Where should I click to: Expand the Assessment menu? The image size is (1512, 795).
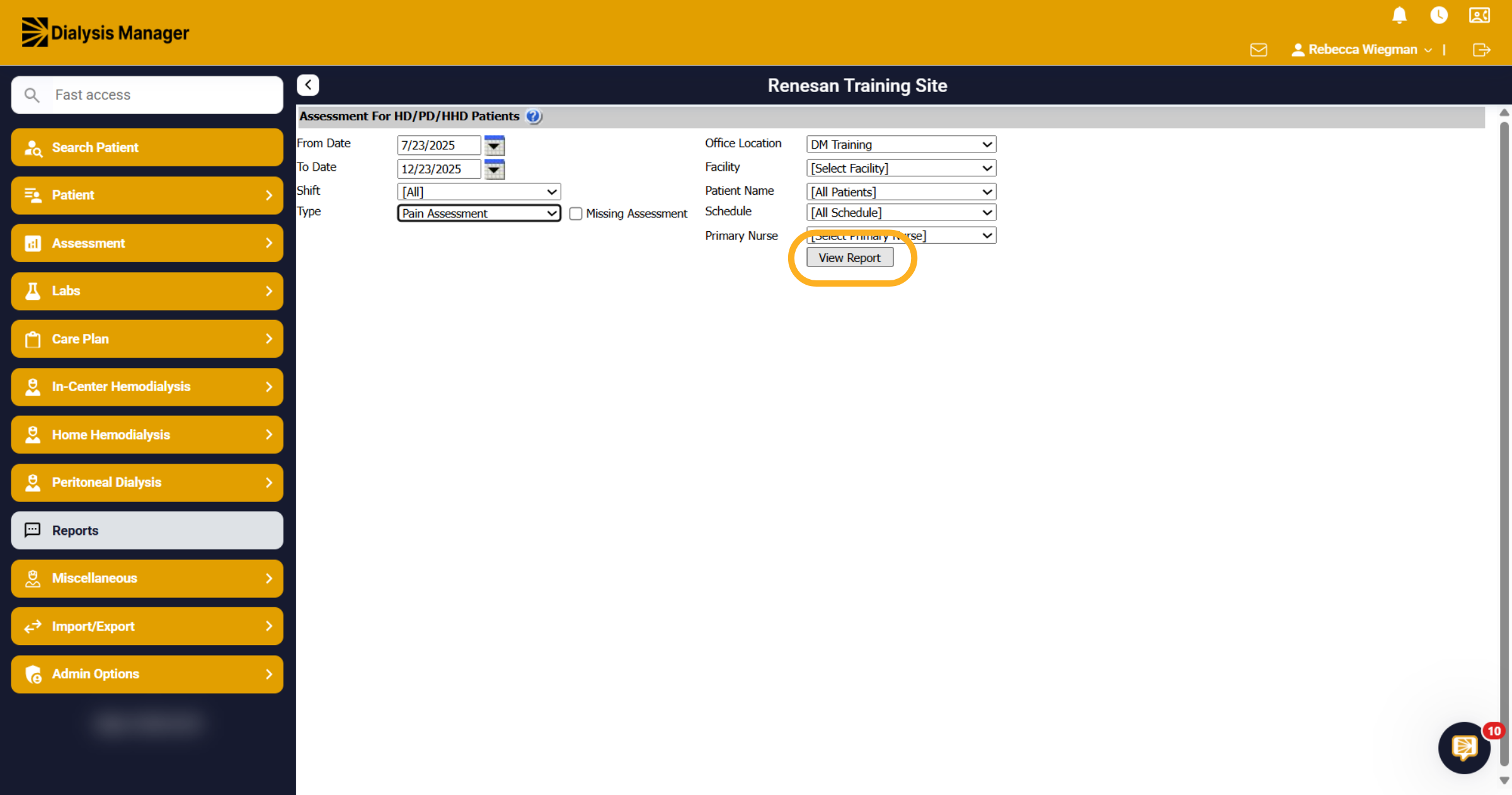coord(147,243)
